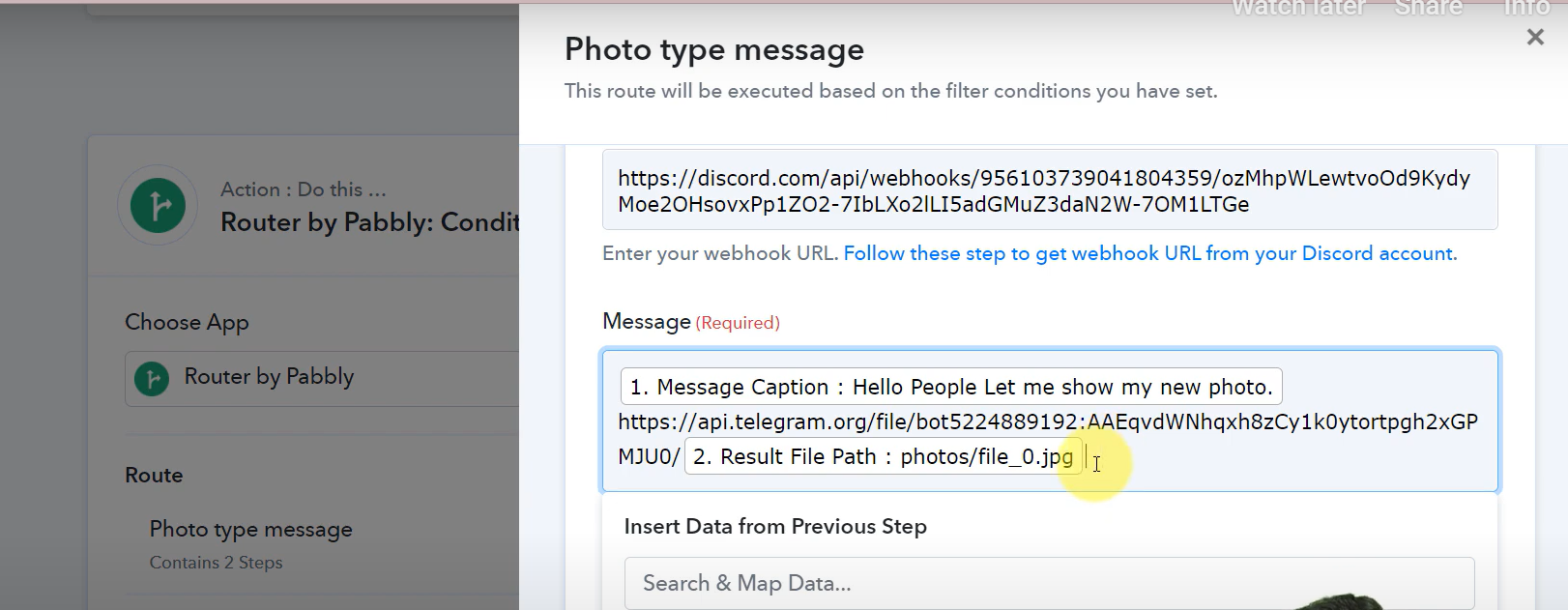Click the Route section label

(x=154, y=475)
